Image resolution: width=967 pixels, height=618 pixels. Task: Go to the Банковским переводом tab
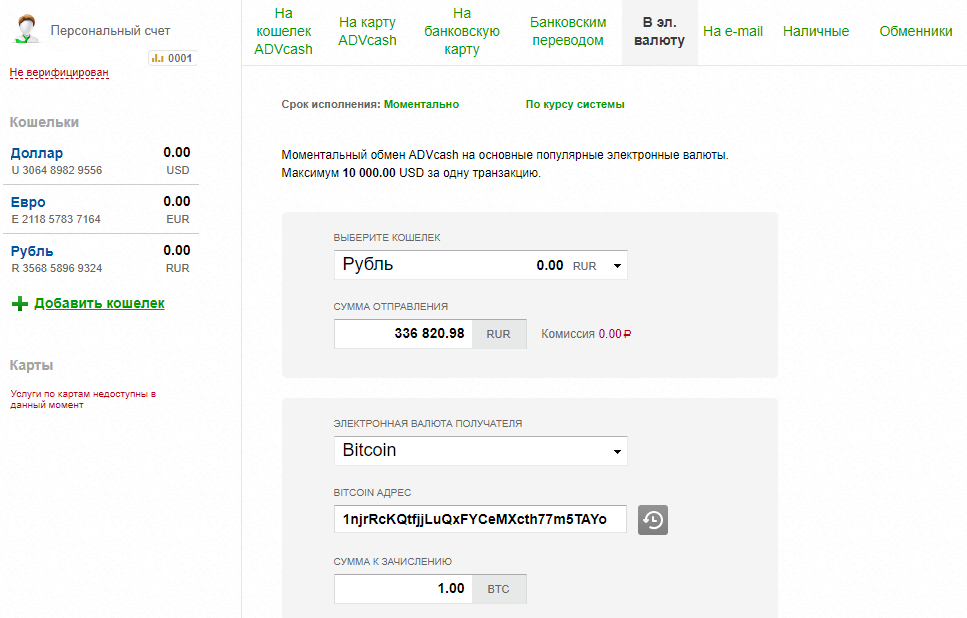click(568, 31)
